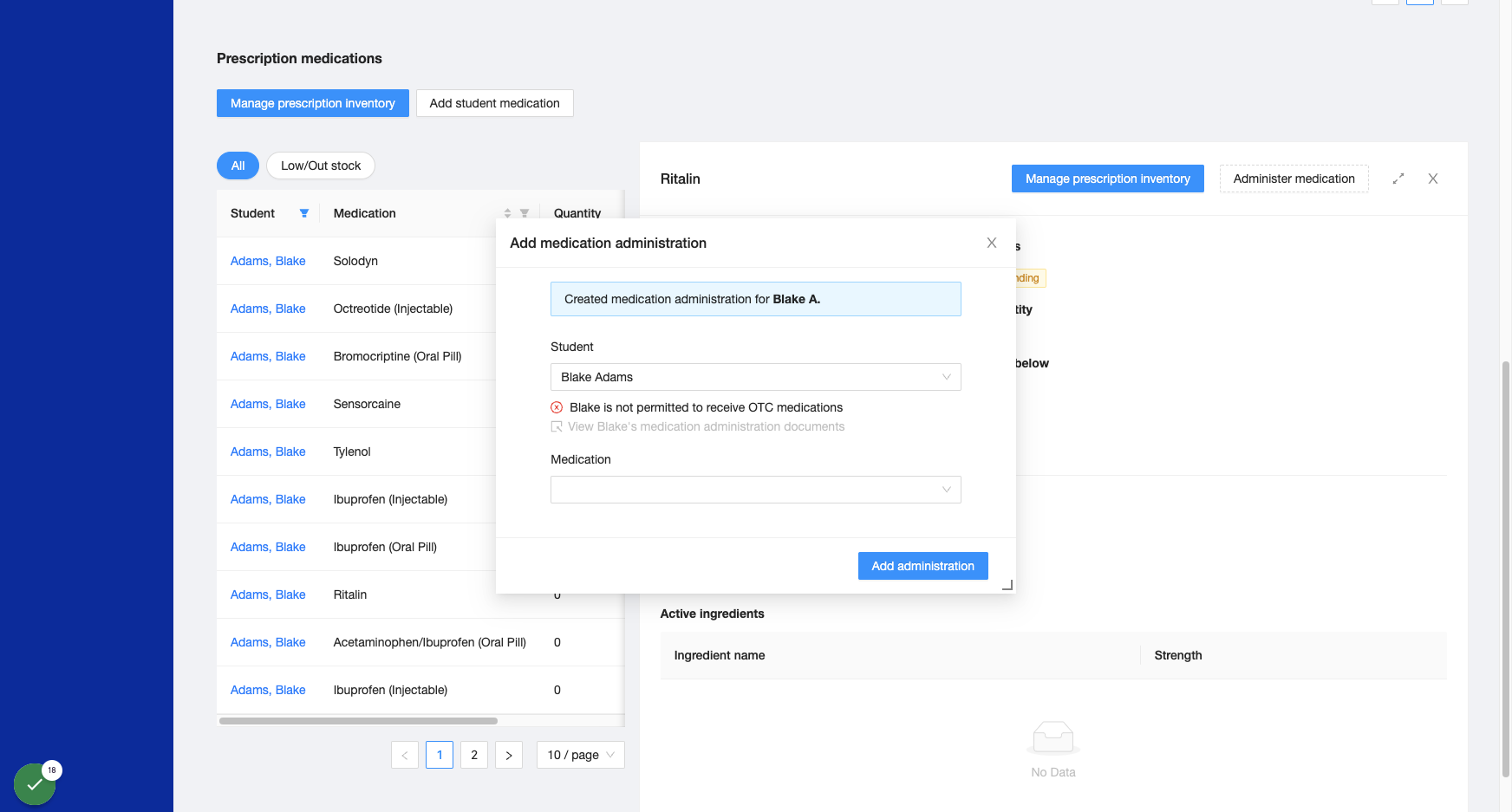Click the Medication column sort arrows
Viewport: 1512px width, 812px height.
[508, 213]
